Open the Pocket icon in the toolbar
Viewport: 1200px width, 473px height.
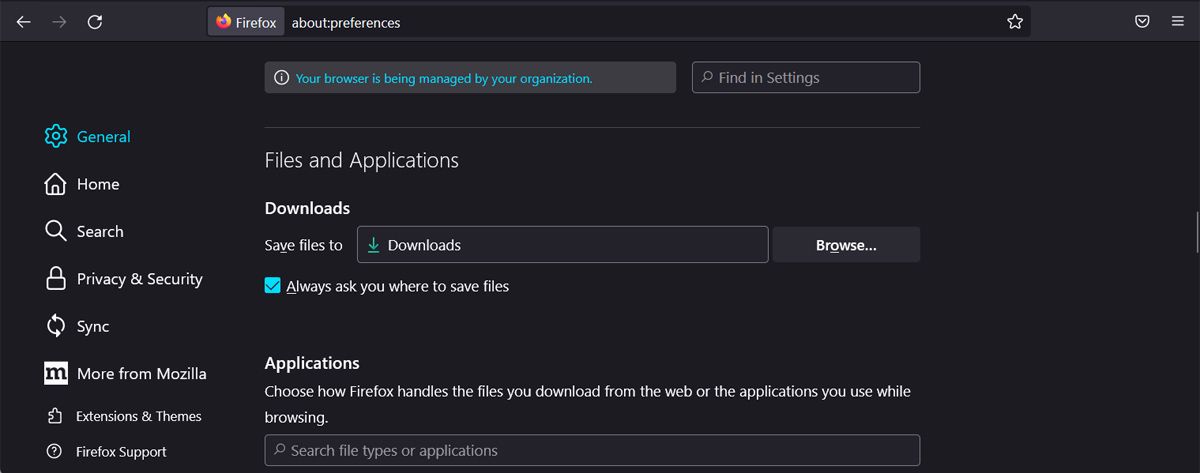(x=1142, y=21)
